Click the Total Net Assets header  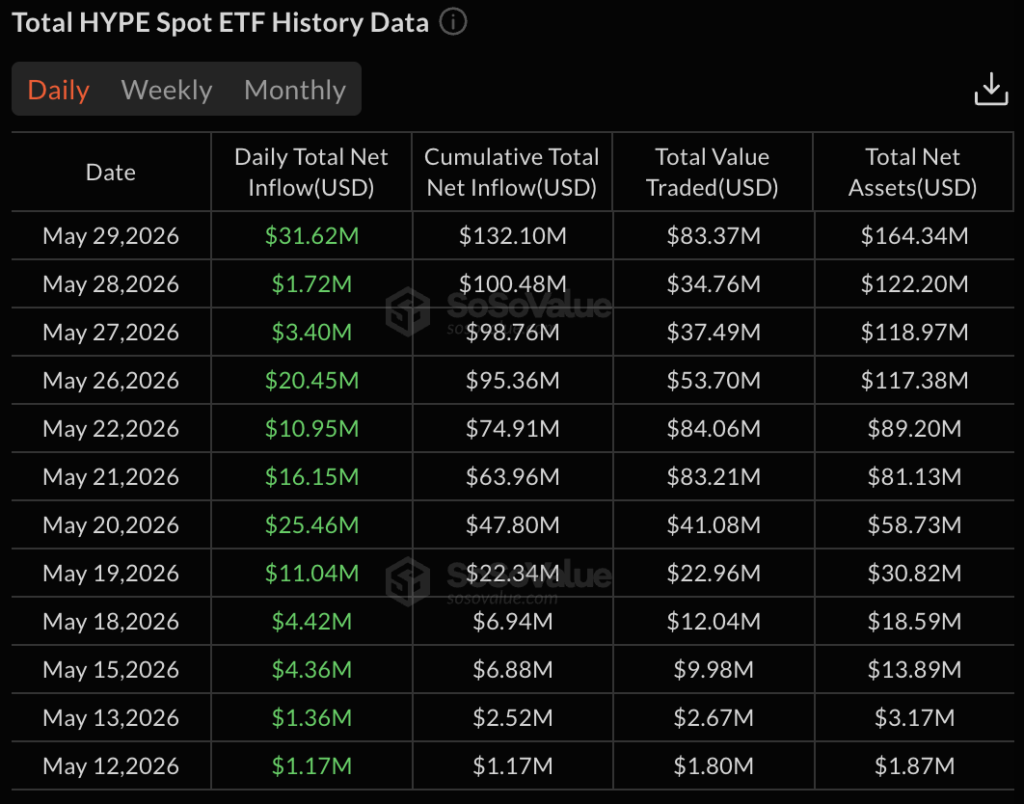coord(912,172)
